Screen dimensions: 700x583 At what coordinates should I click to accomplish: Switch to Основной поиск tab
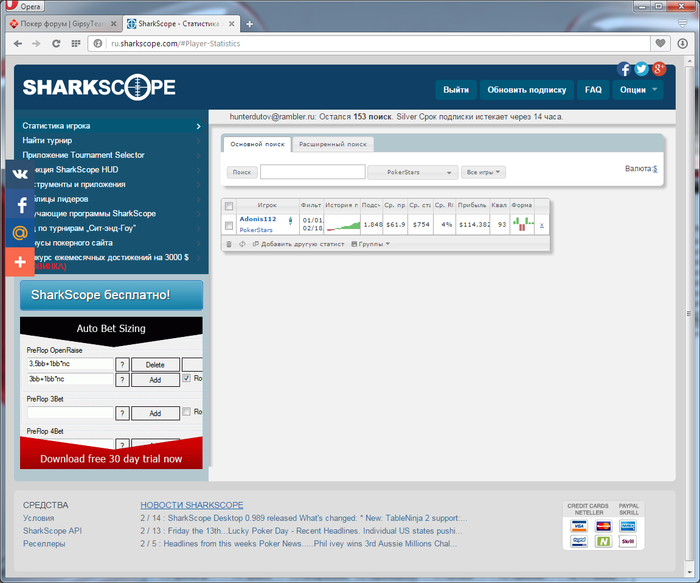click(x=257, y=144)
